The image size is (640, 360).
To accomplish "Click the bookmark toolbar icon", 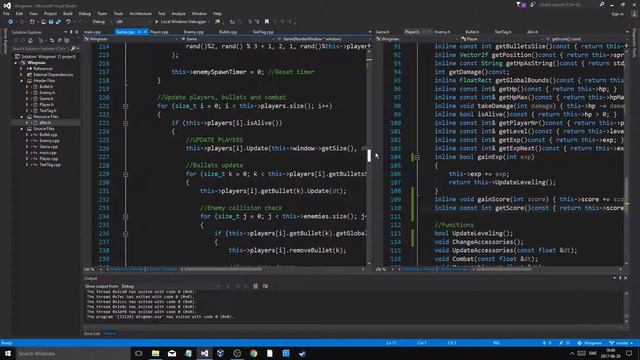I will (x=267, y=22).
